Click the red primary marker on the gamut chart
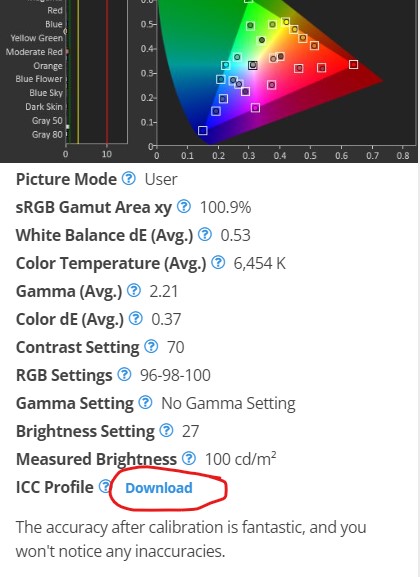Image resolution: width=420 pixels, height=577 pixels. (353, 64)
